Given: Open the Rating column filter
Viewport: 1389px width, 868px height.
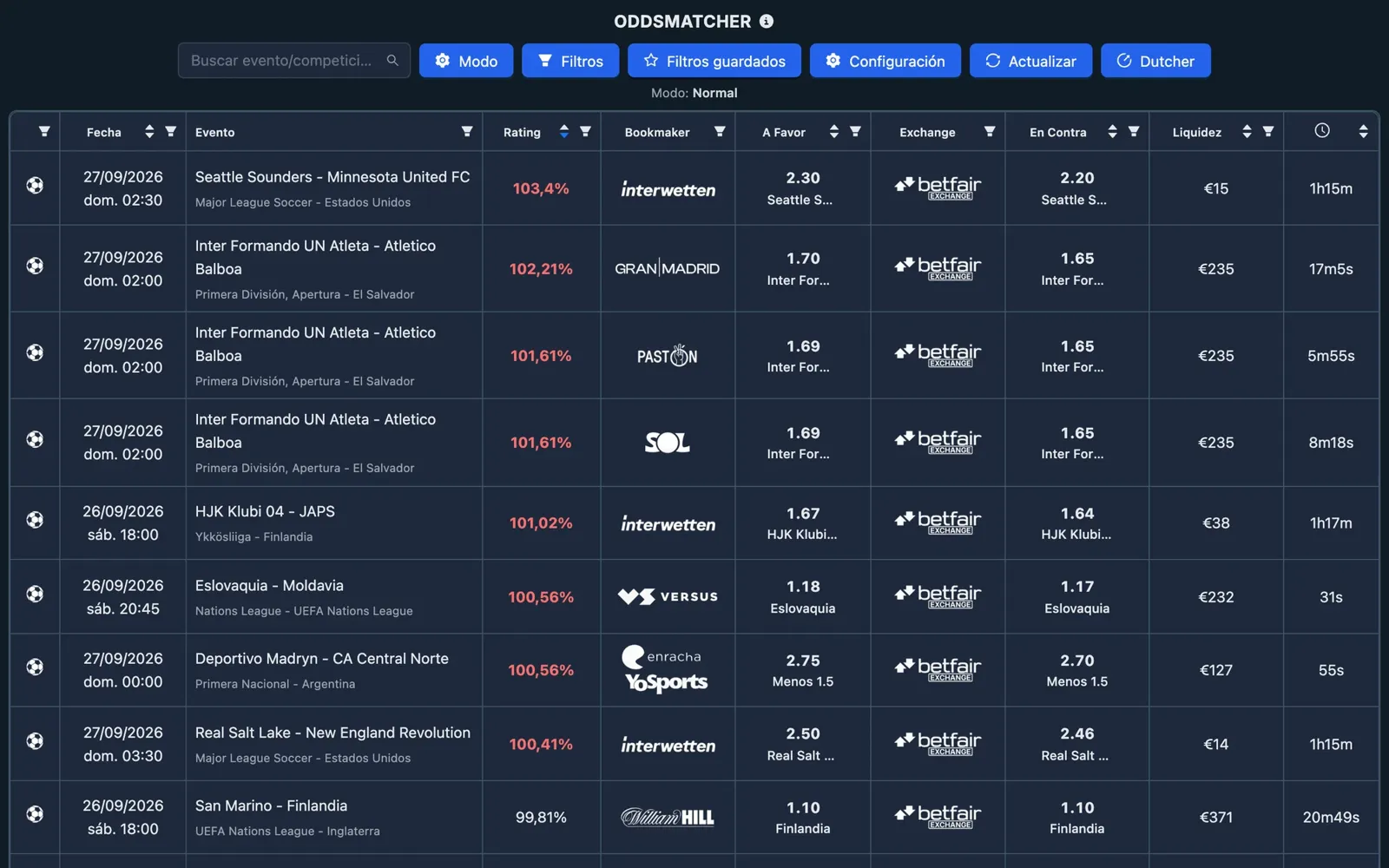Looking at the screenshot, I should click(x=586, y=132).
